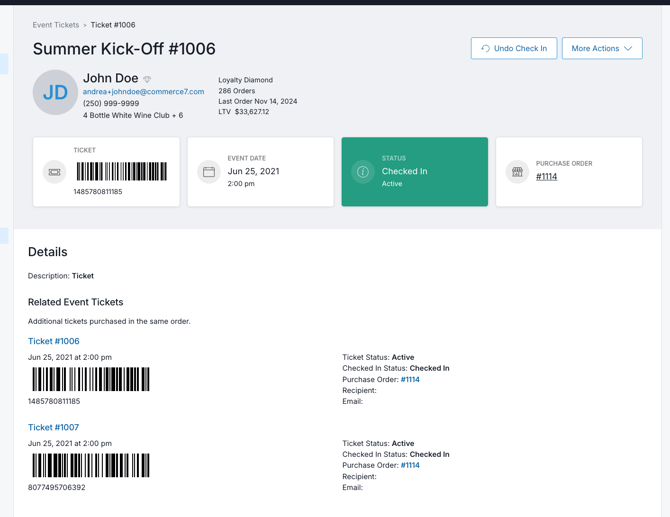
Task: Click the calendar icon in Event Date card
Action: [209, 172]
